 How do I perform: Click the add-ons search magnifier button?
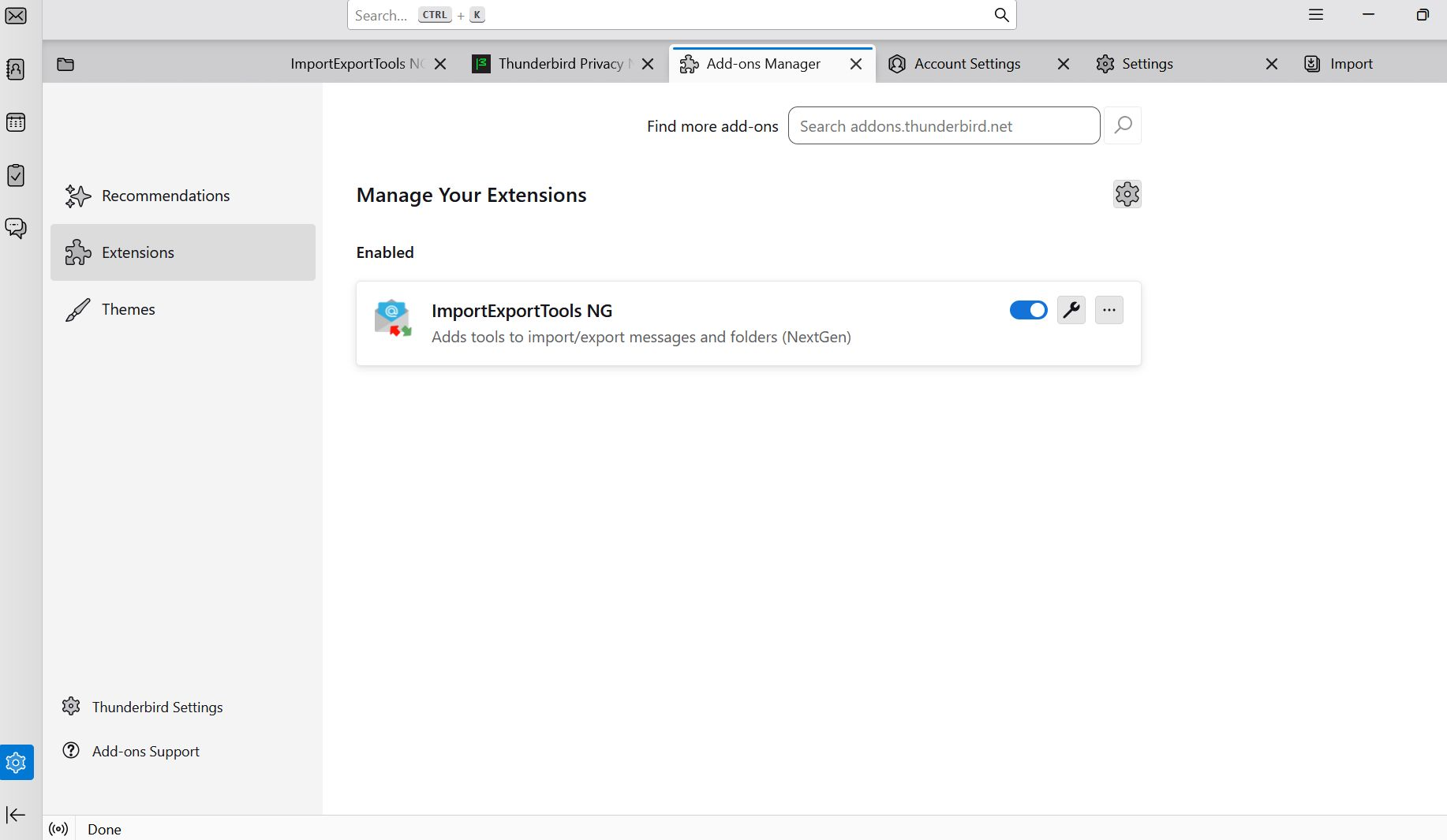(x=1123, y=125)
